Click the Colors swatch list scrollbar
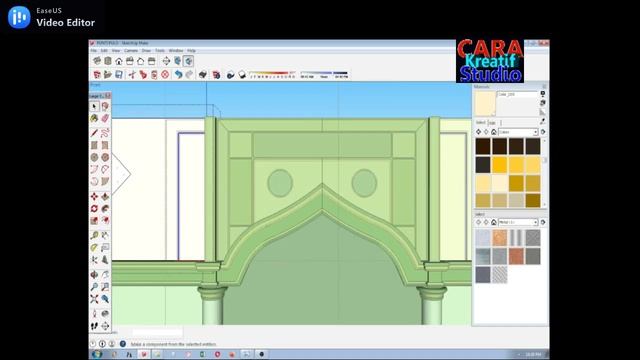This screenshot has height=360, width=640. coord(544,172)
